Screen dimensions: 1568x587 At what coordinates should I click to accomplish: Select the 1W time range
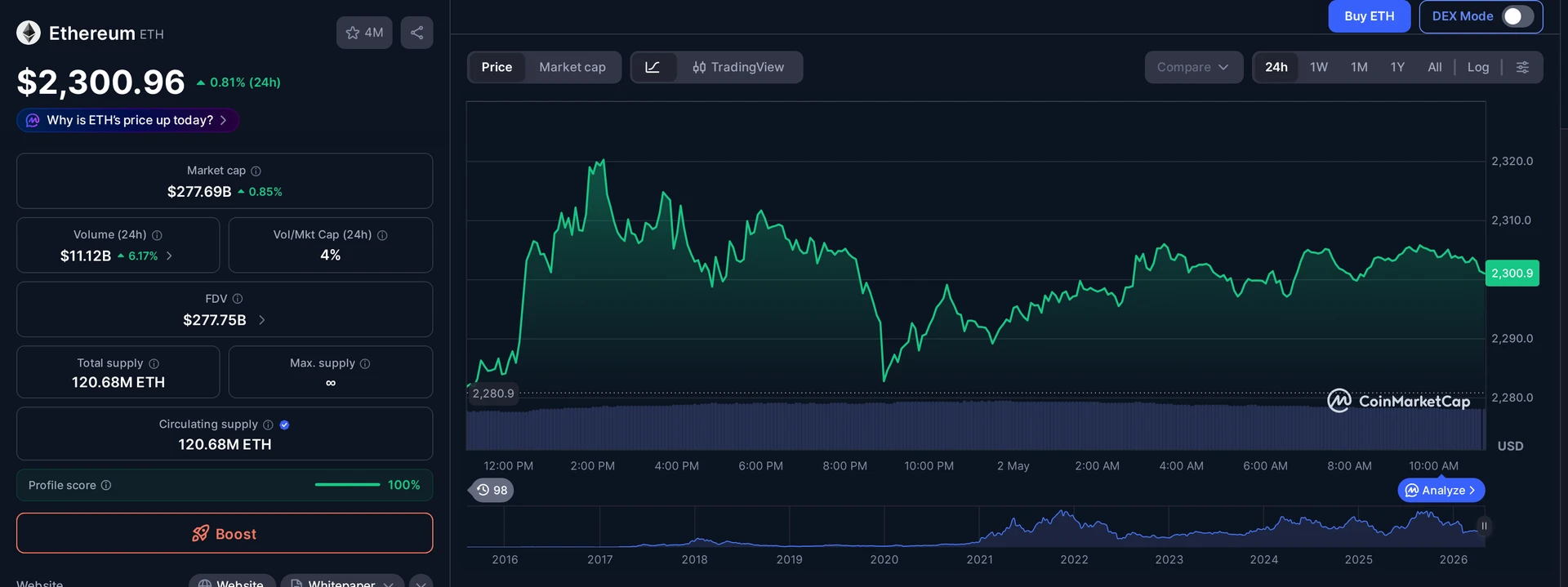coord(1318,67)
